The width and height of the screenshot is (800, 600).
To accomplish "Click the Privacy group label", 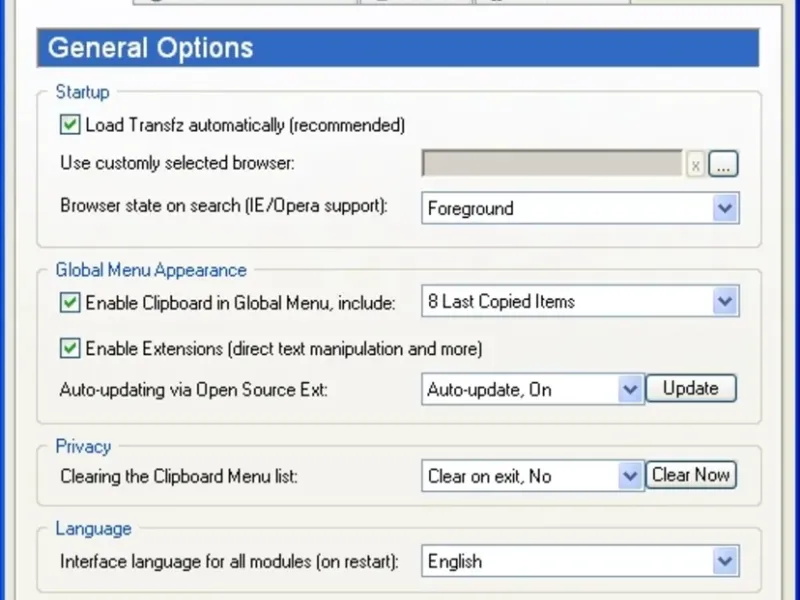I will click(x=83, y=446).
